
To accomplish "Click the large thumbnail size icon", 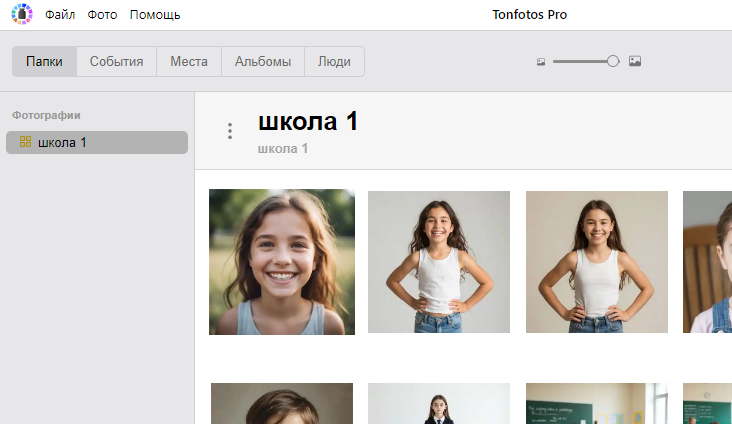I will point(635,61).
